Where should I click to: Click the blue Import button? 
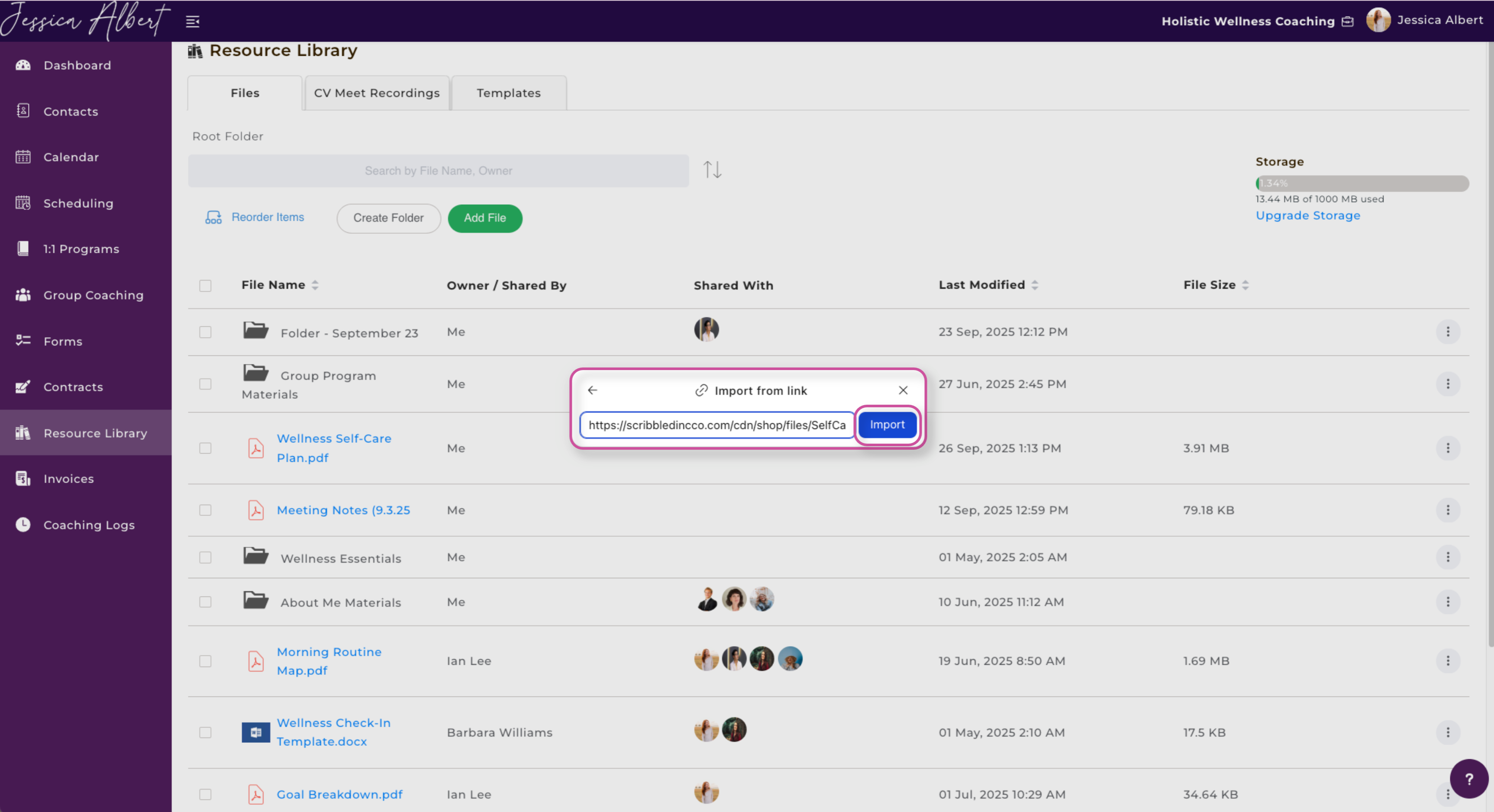click(x=887, y=425)
